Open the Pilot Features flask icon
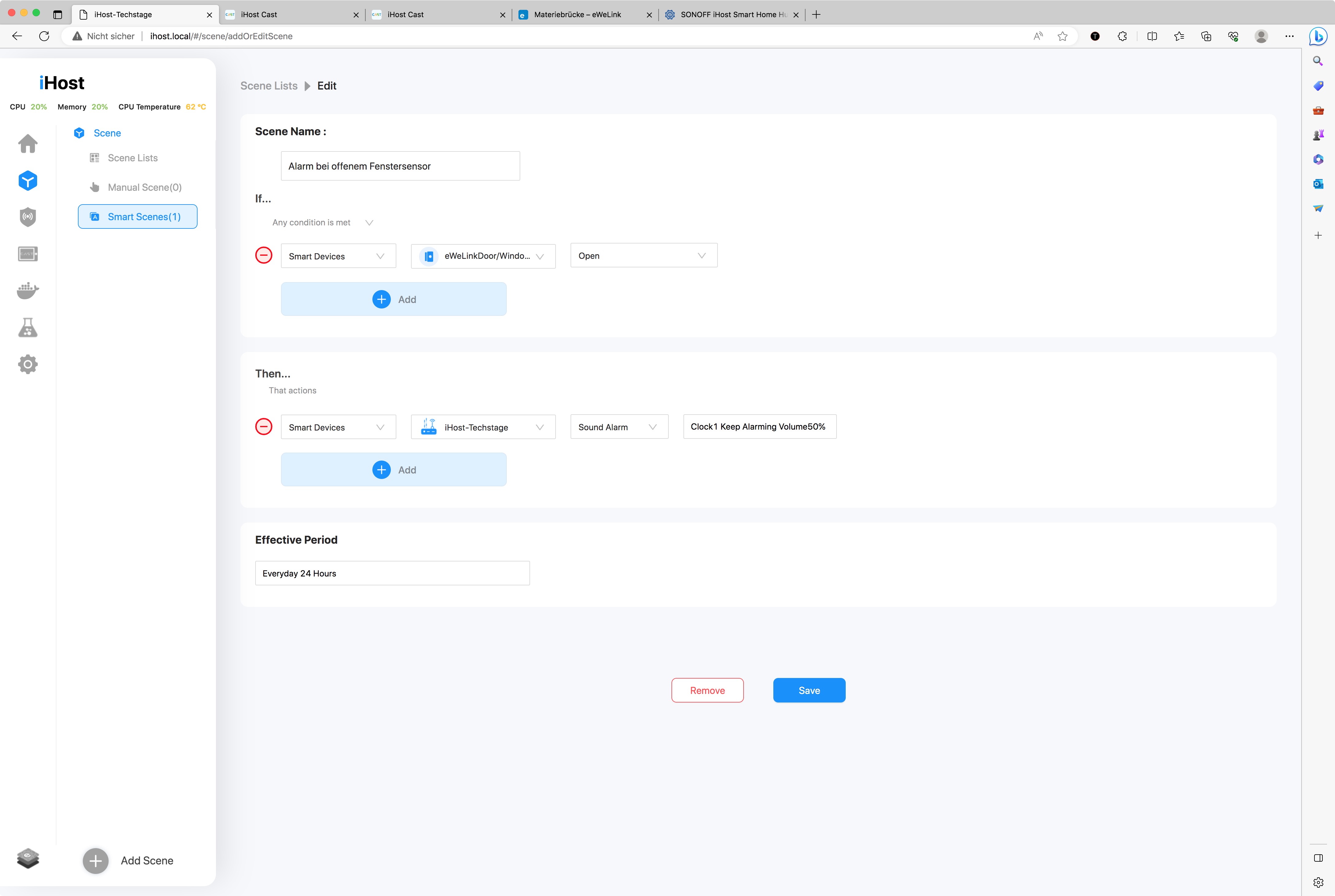The image size is (1335, 896). (27, 327)
